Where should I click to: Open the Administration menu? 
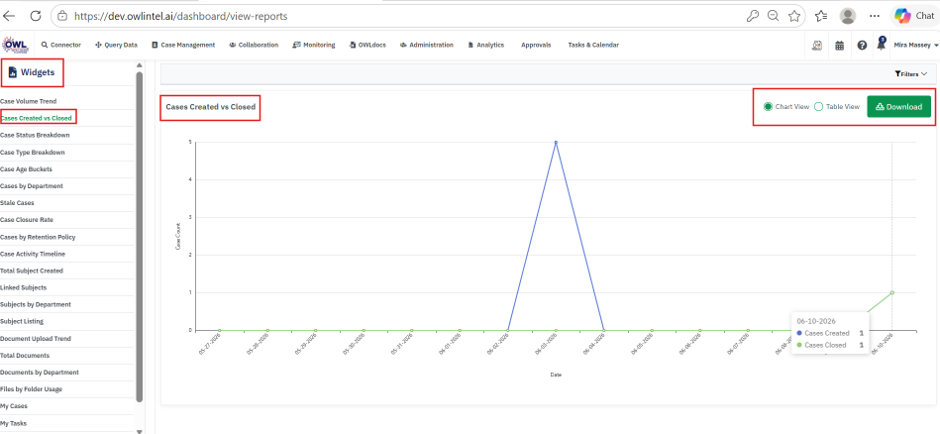coord(427,45)
